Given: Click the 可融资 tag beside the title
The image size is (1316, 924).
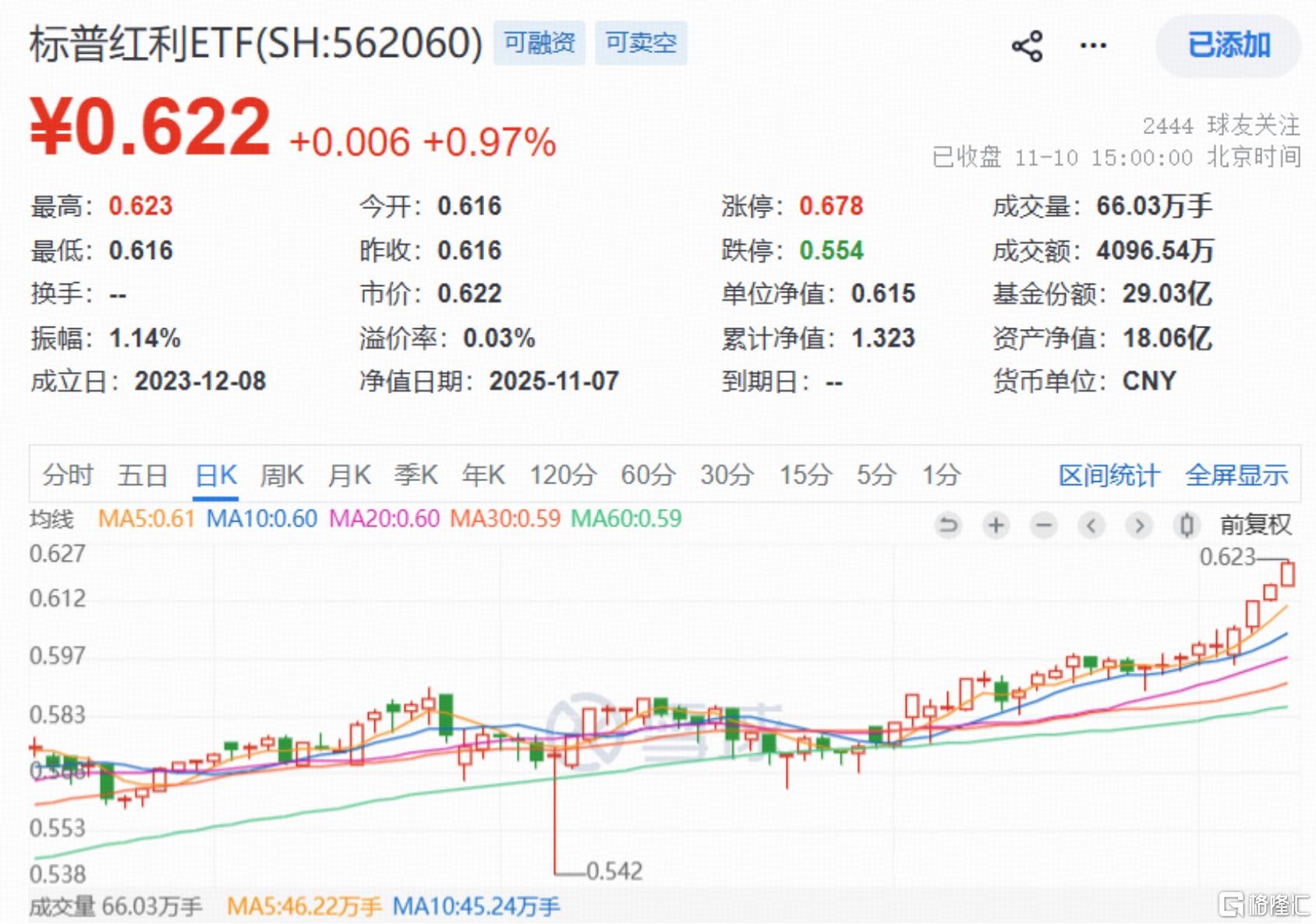Looking at the screenshot, I should click(539, 43).
